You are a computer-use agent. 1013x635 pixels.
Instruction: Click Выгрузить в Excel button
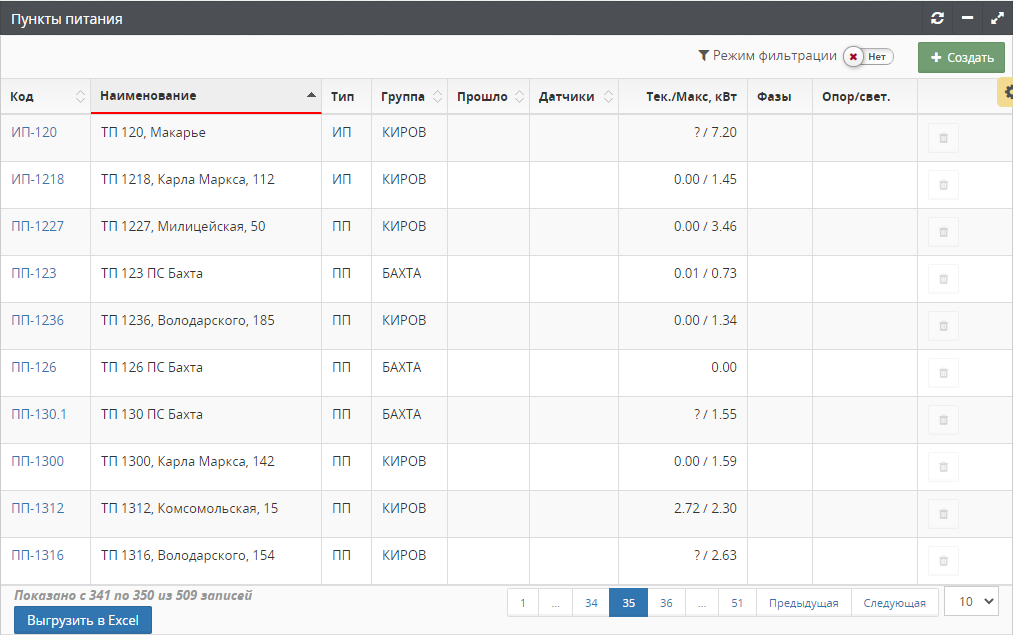(83, 620)
